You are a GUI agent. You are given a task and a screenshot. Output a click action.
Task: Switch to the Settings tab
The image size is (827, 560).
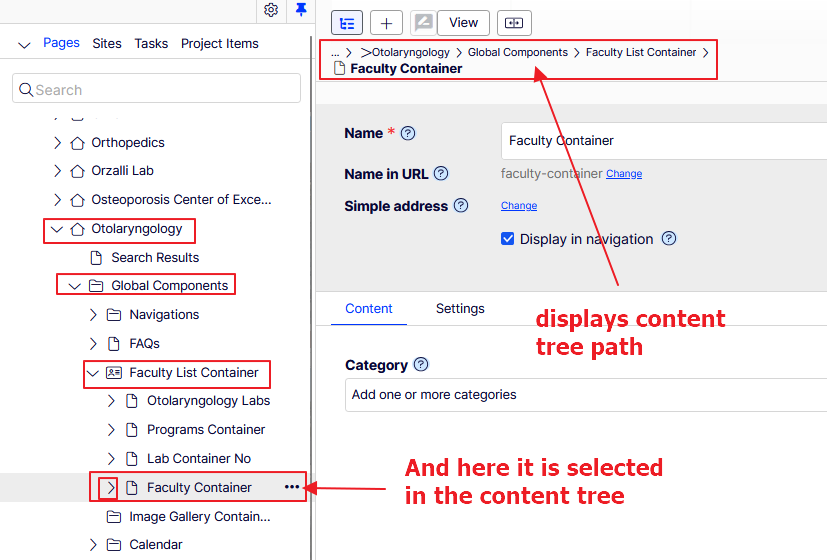[x=460, y=309]
